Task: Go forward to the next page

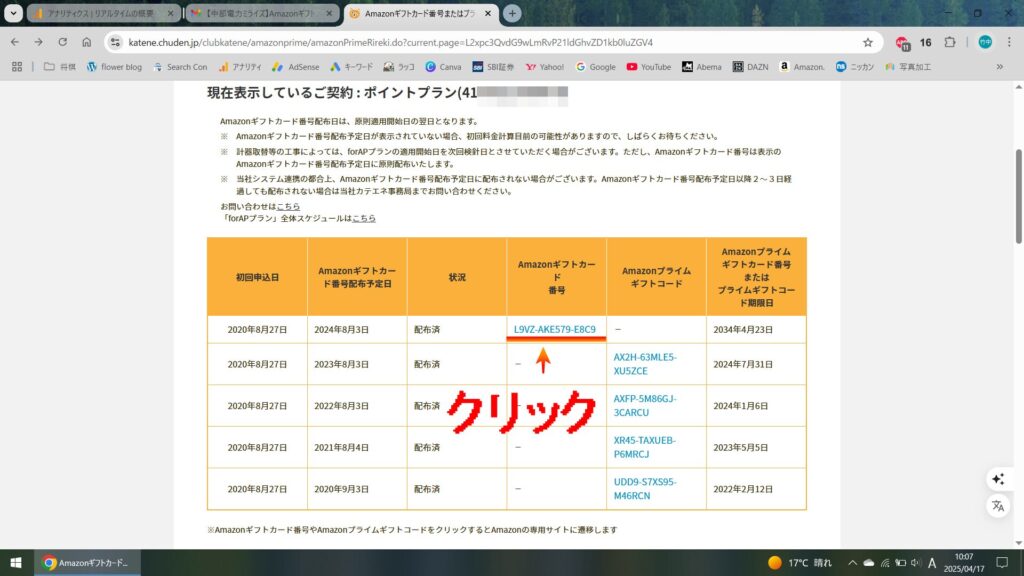Action: (39, 42)
